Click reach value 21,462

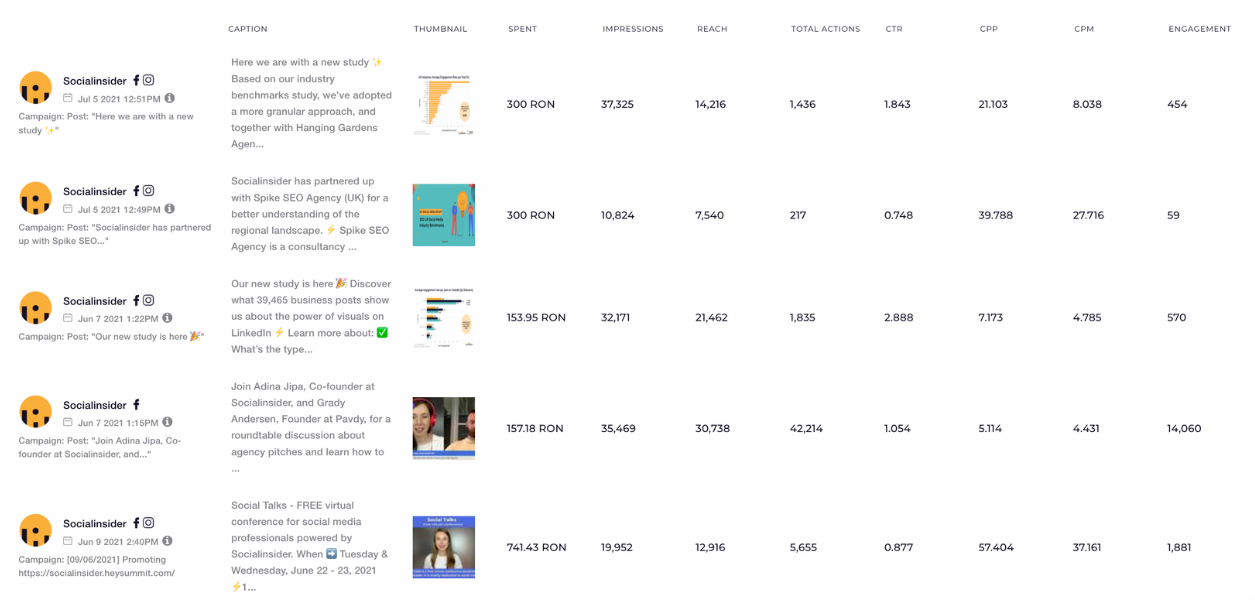[x=712, y=317]
